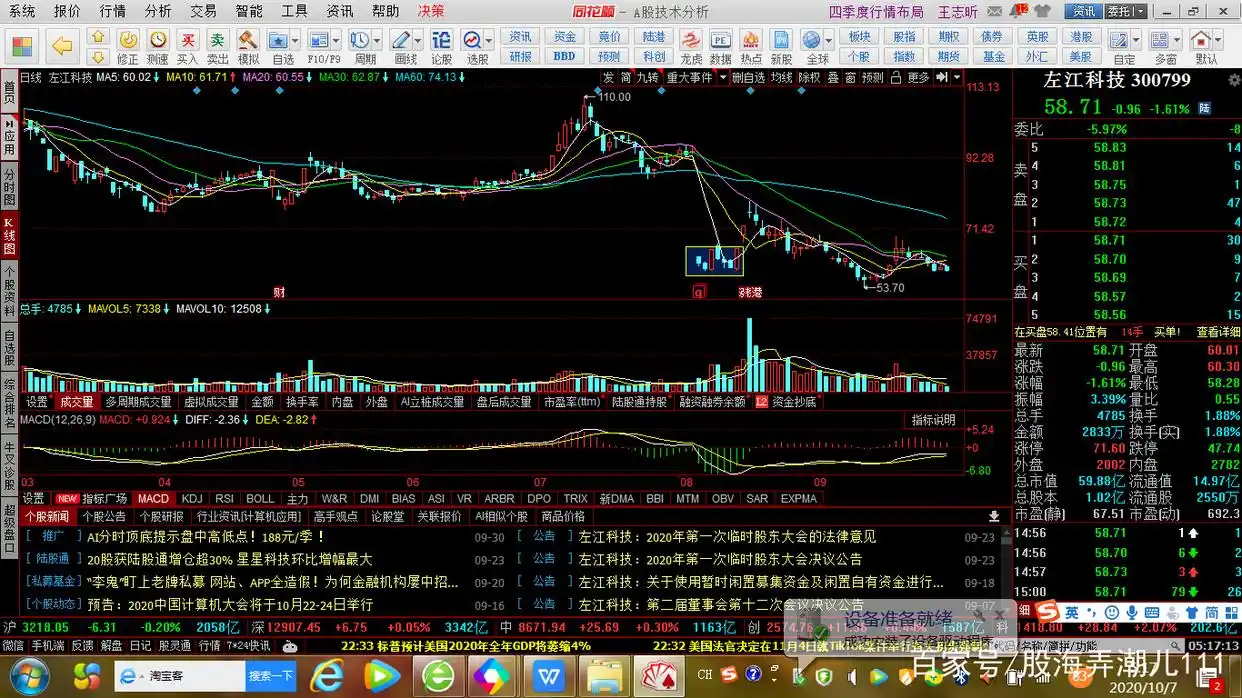Click the 测速 speed test icon

[157, 40]
